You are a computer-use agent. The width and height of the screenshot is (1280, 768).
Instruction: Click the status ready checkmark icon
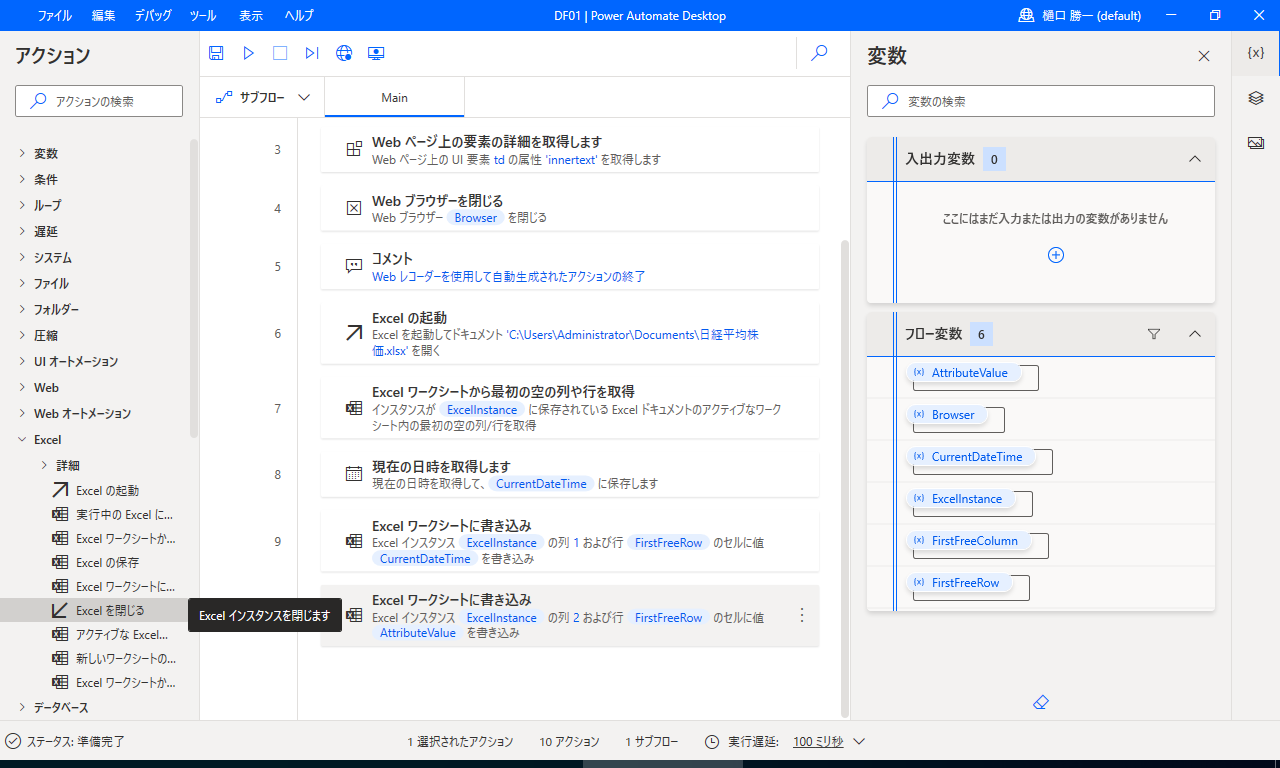[x=13, y=742]
